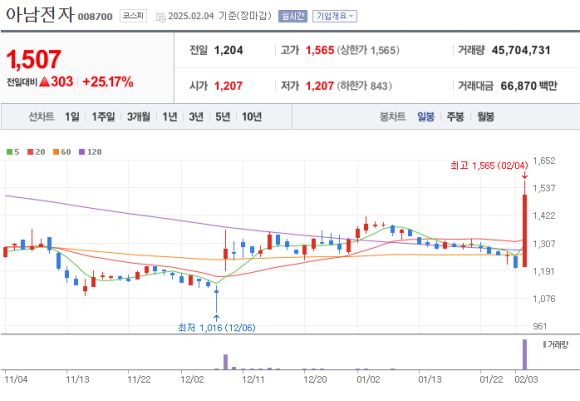
Task: Click the stock name 아남전자
Action: click(x=40, y=16)
